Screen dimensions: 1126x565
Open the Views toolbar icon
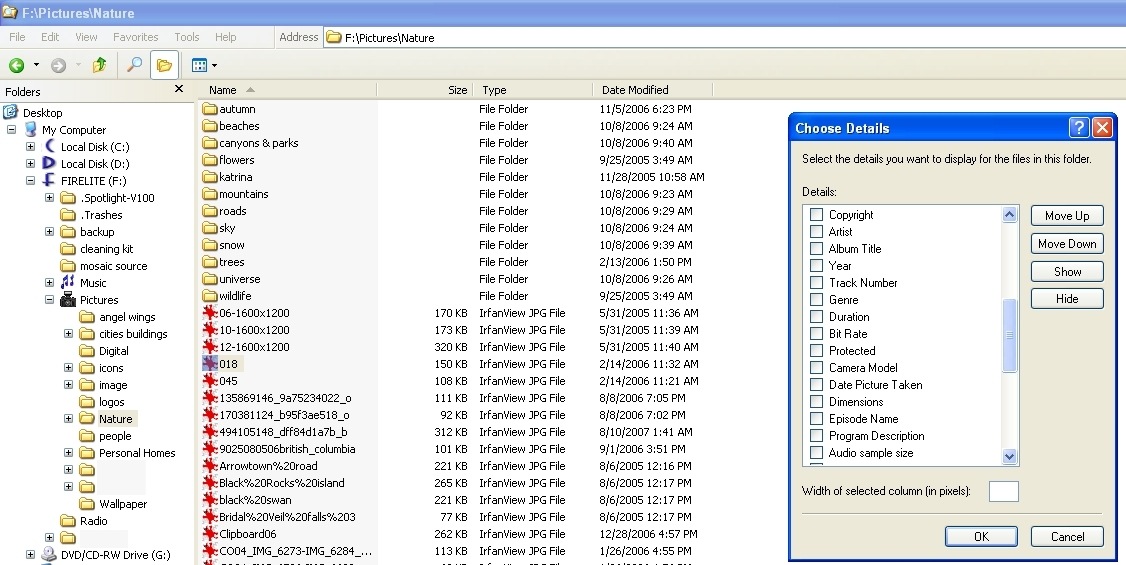(x=200, y=65)
